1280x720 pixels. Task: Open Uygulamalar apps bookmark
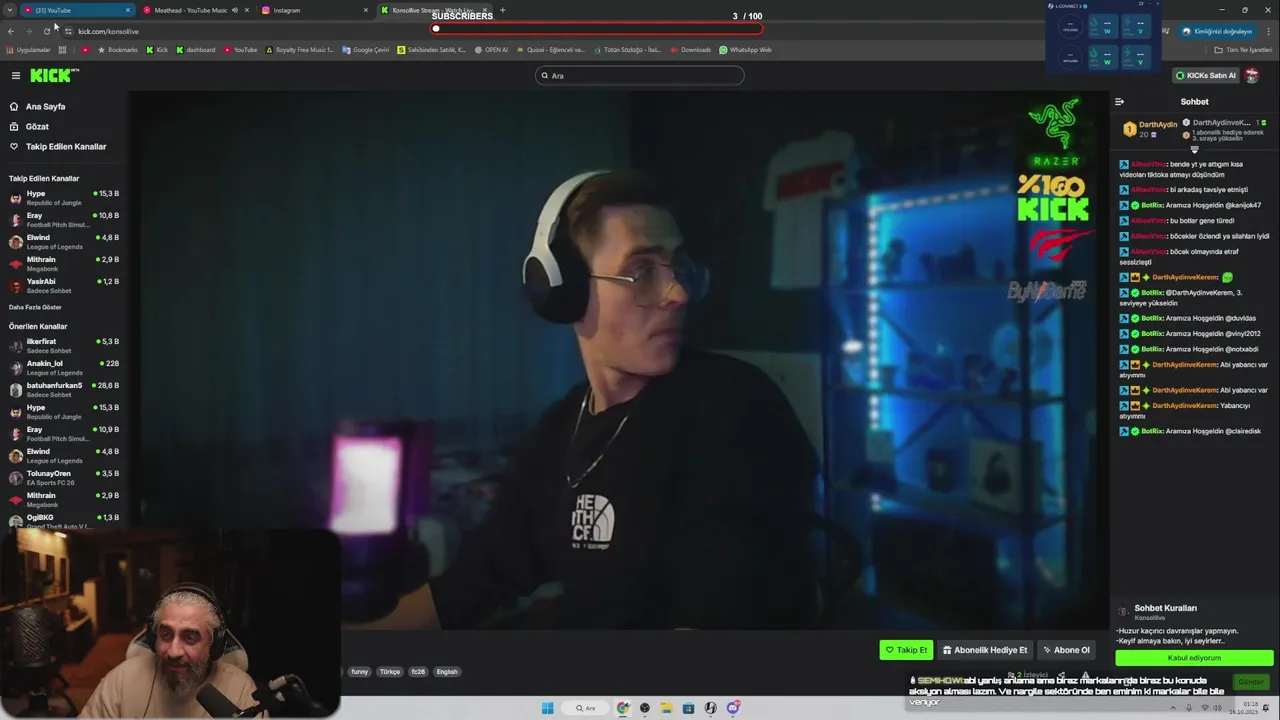click(28, 50)
